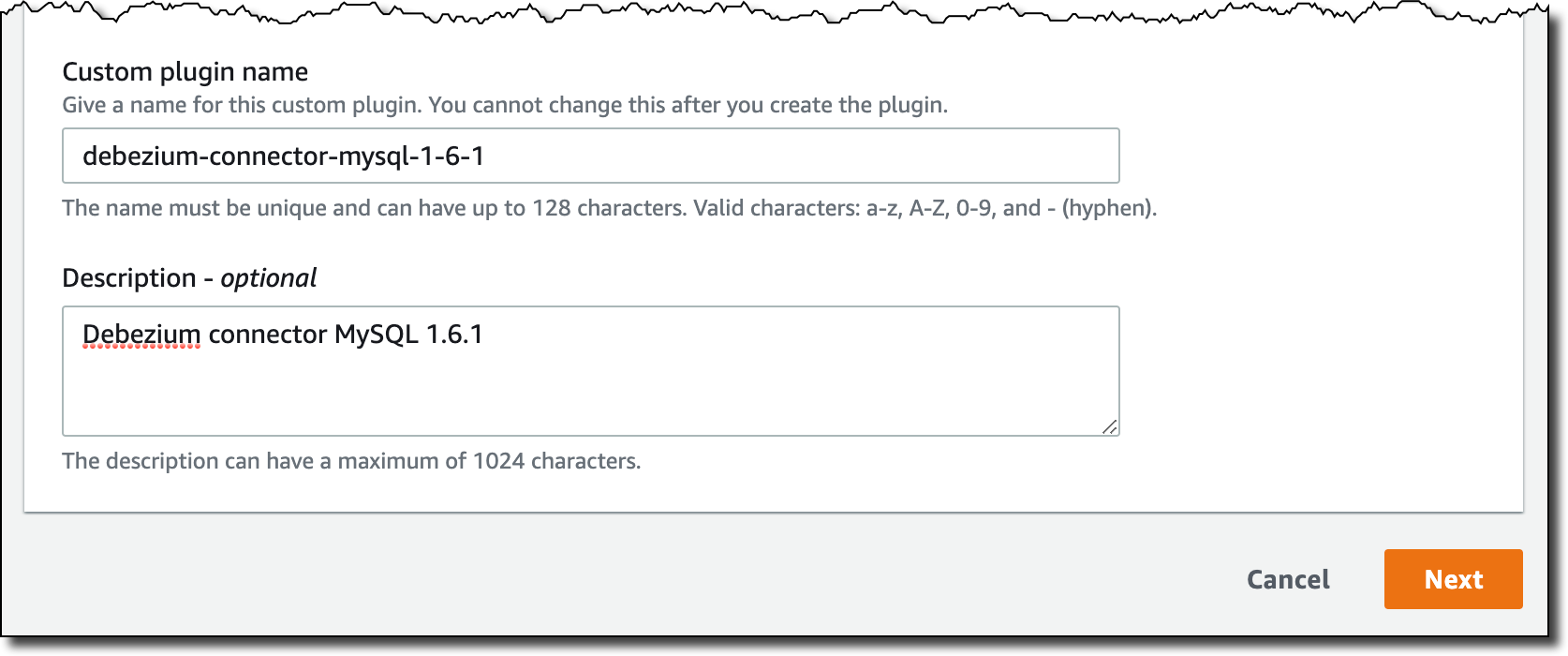This screenshot has height=656, width=1568.
Task: Click the orange Next button
Action: 1453,579
